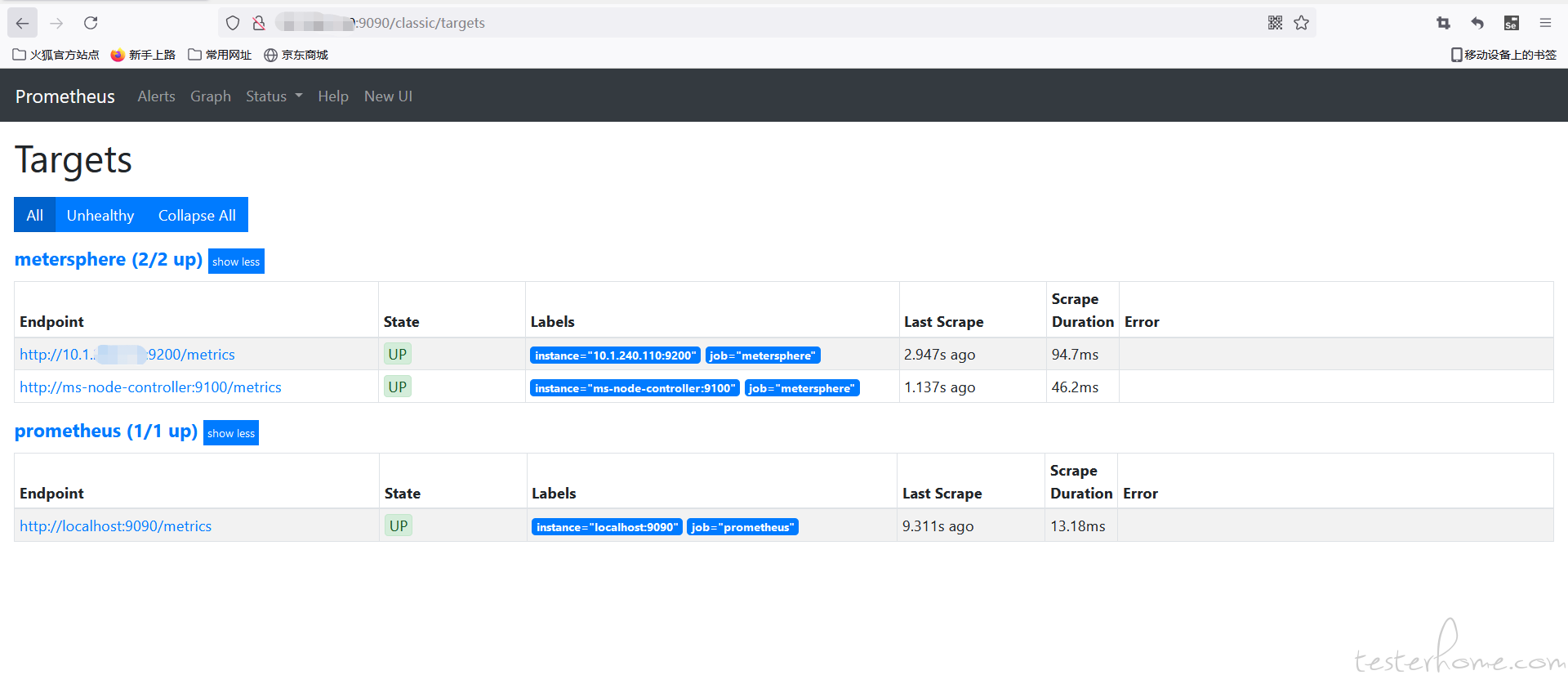The width and height of the screenshot is (1568, 693).
Task: Reload the page with refresh icon
Action: tap(91, 23)
